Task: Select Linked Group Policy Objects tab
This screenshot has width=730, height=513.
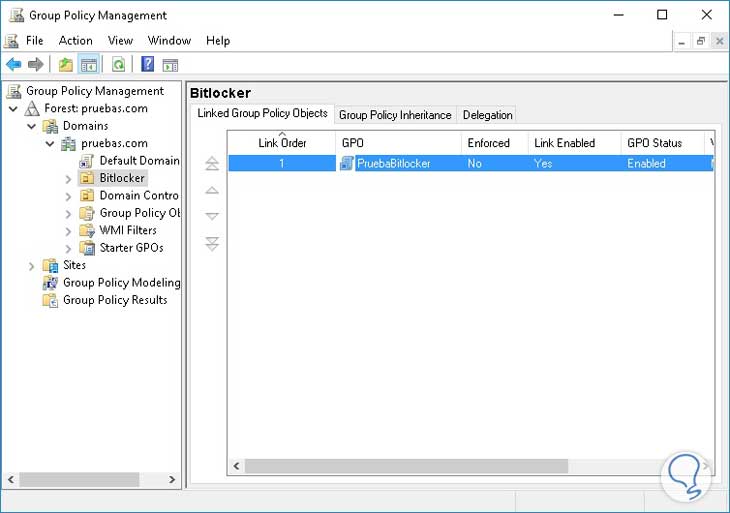Action: coord(262,113)
